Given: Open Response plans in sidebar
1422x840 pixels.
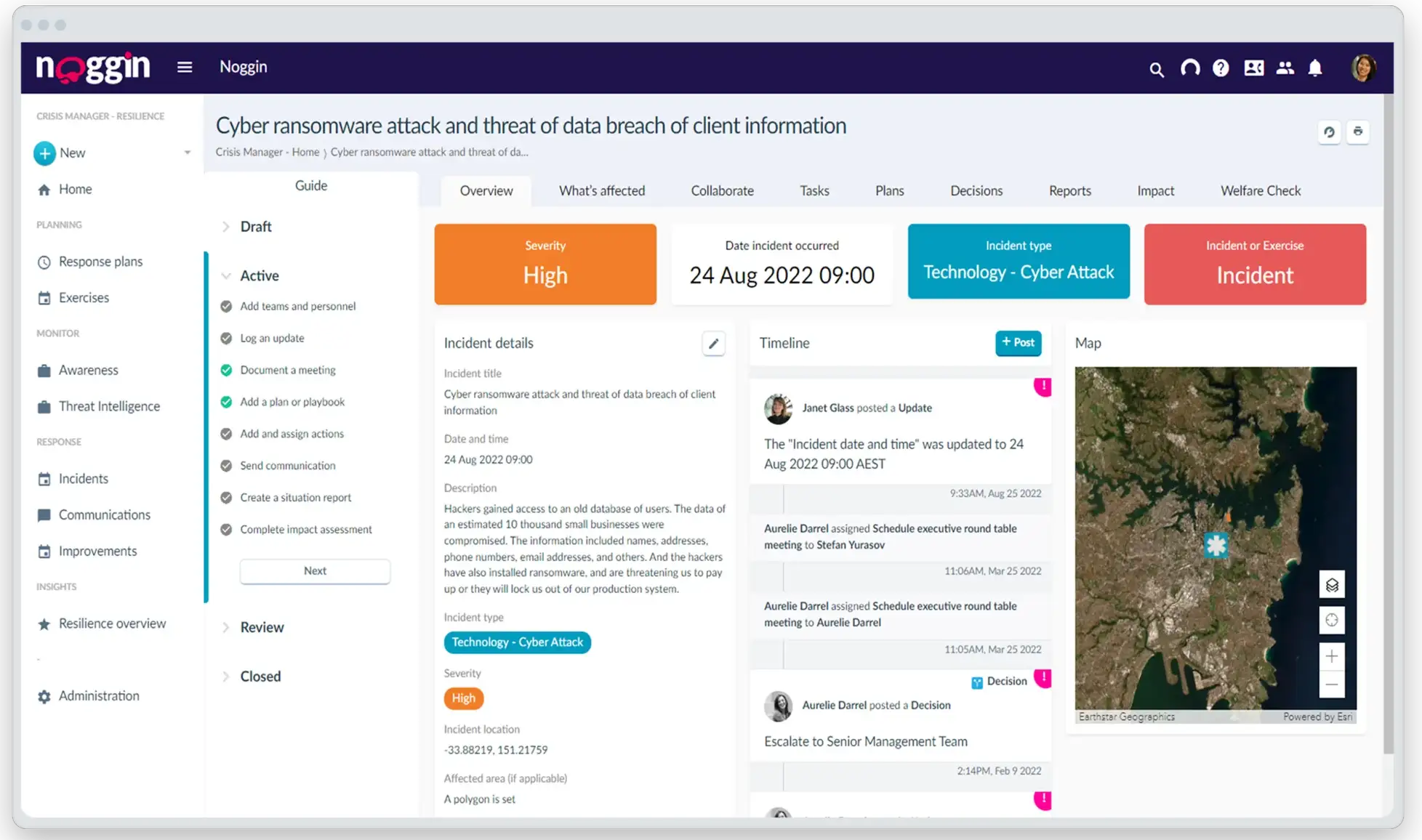Looking at the screenshot, I should tap(100, 262).
